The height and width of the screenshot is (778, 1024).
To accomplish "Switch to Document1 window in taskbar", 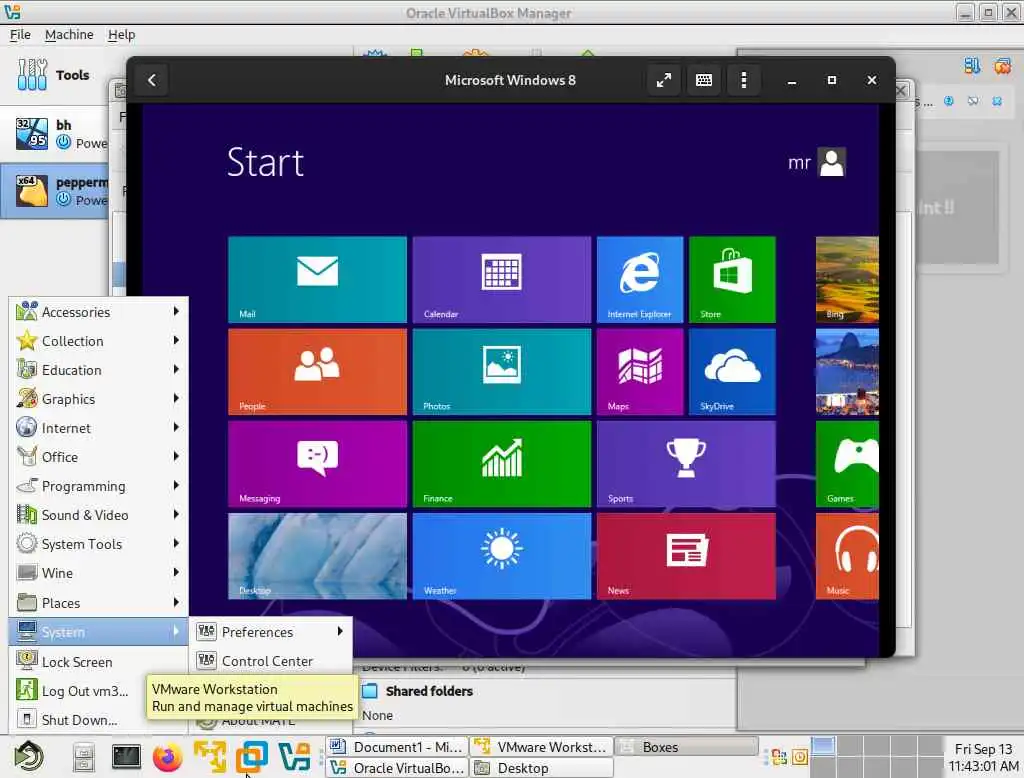I will coord(396,746).
